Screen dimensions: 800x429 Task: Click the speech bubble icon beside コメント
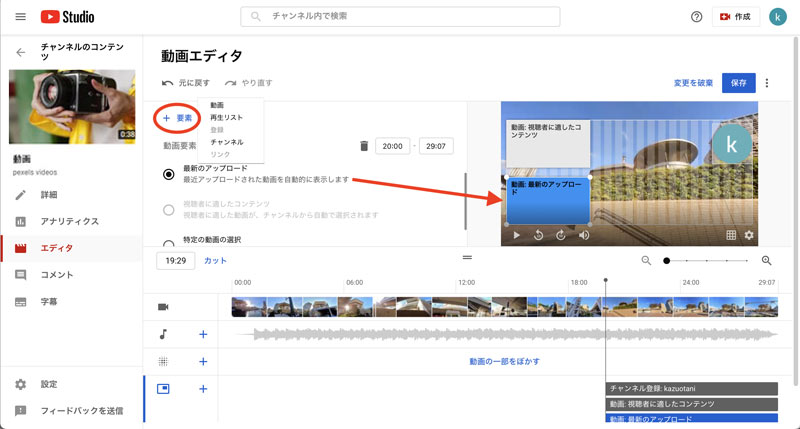click(20, 275)
